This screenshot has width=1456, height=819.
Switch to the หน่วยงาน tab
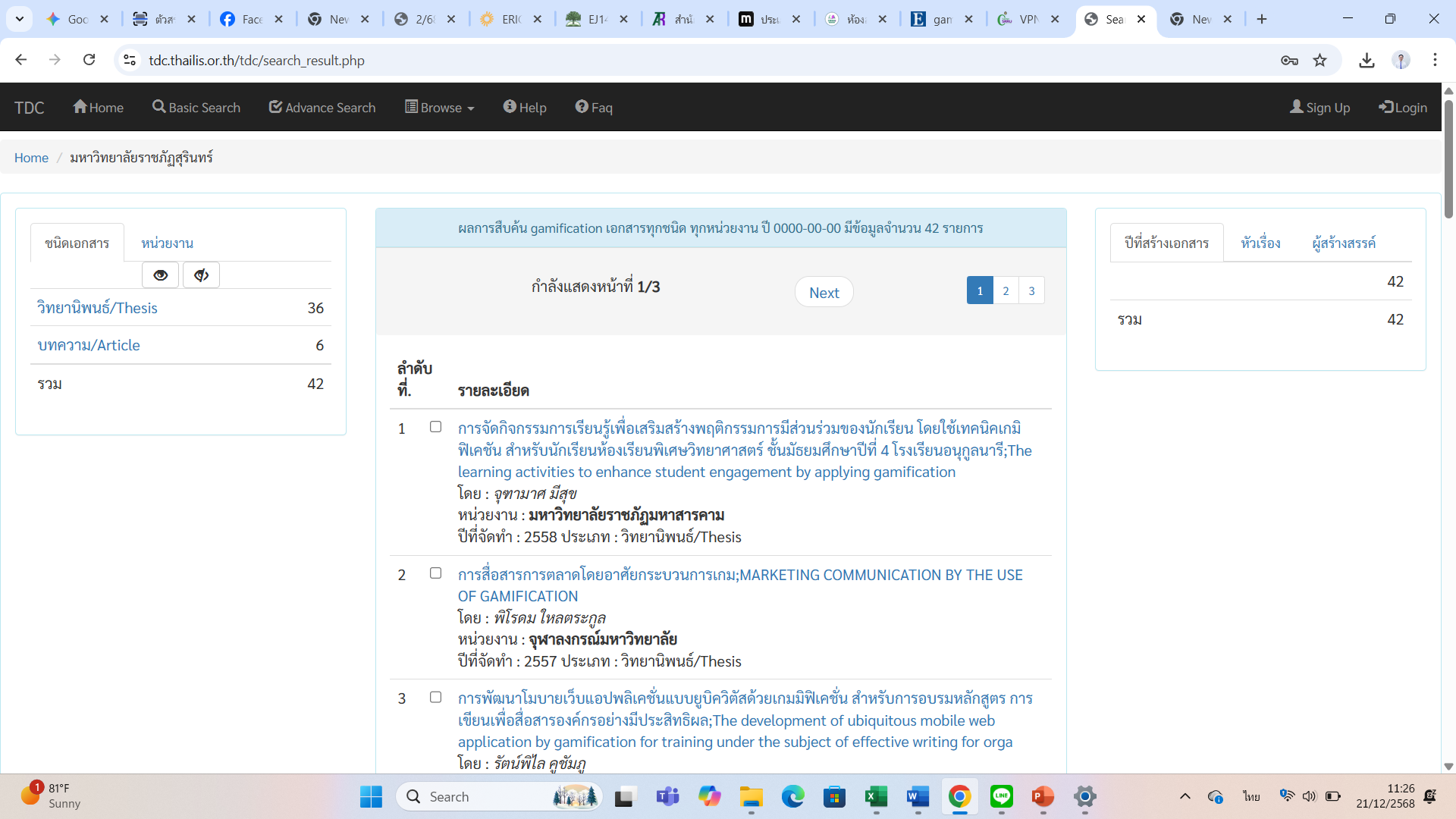pyautogui.click(x=167, y=243)
